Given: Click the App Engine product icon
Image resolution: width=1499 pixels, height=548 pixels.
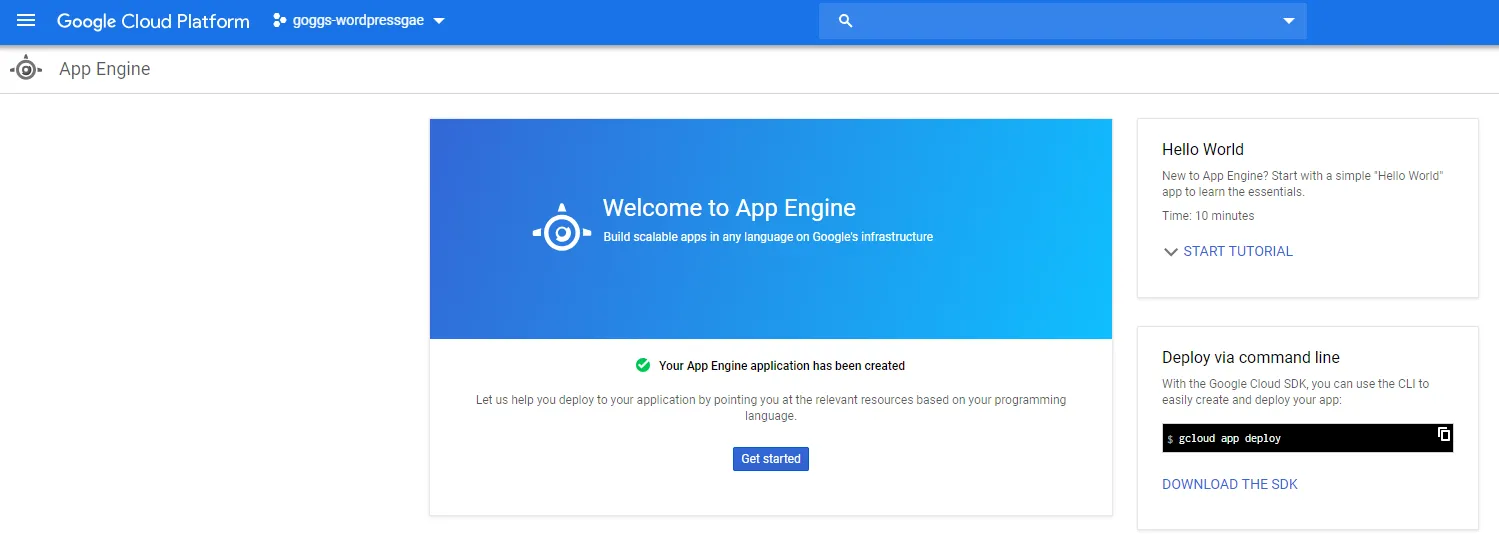Looking at the screenshot, I should (26, 69).
